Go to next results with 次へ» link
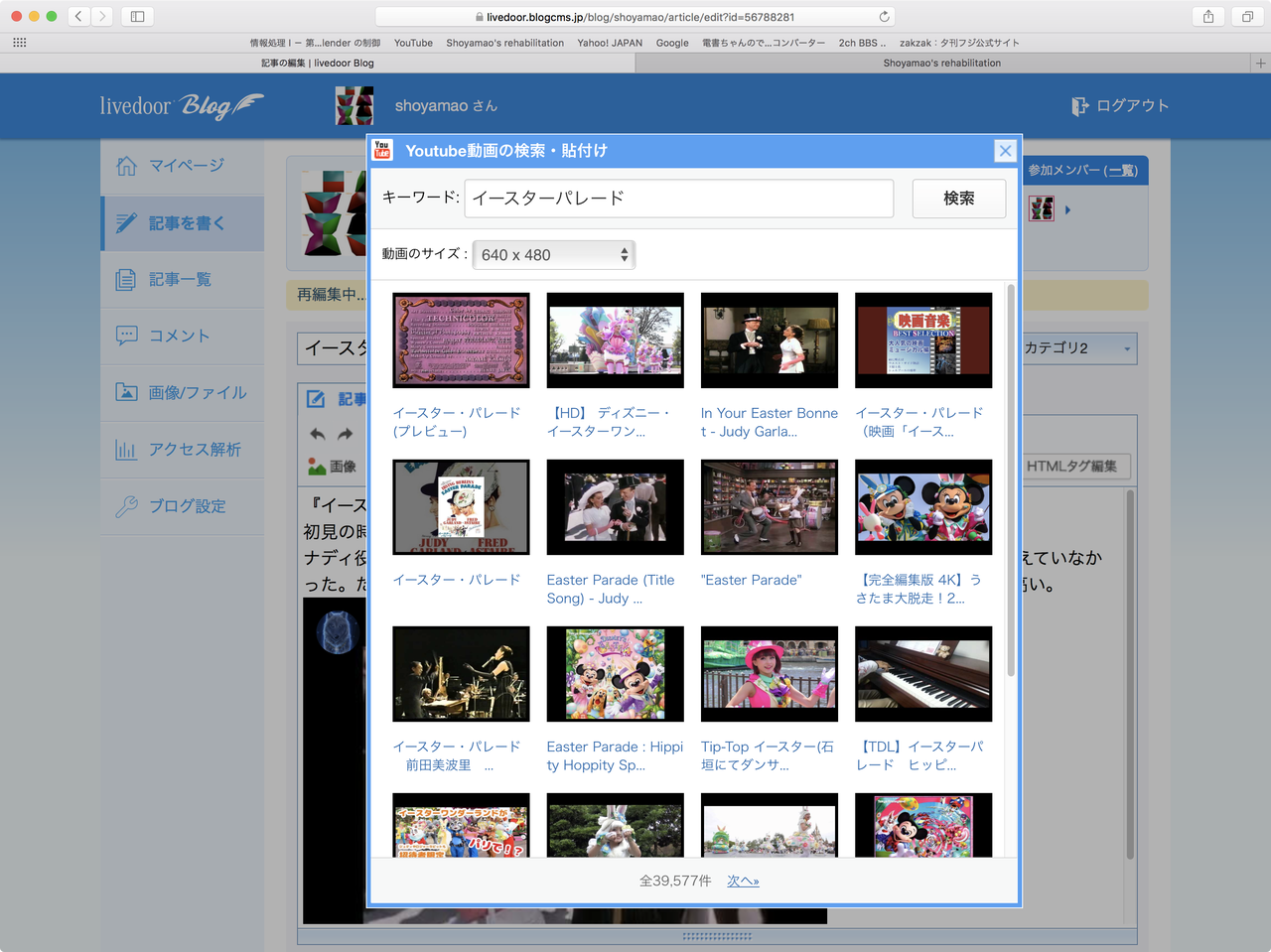Viewport: 1271px width, 952px height. [x=743, y=881]
